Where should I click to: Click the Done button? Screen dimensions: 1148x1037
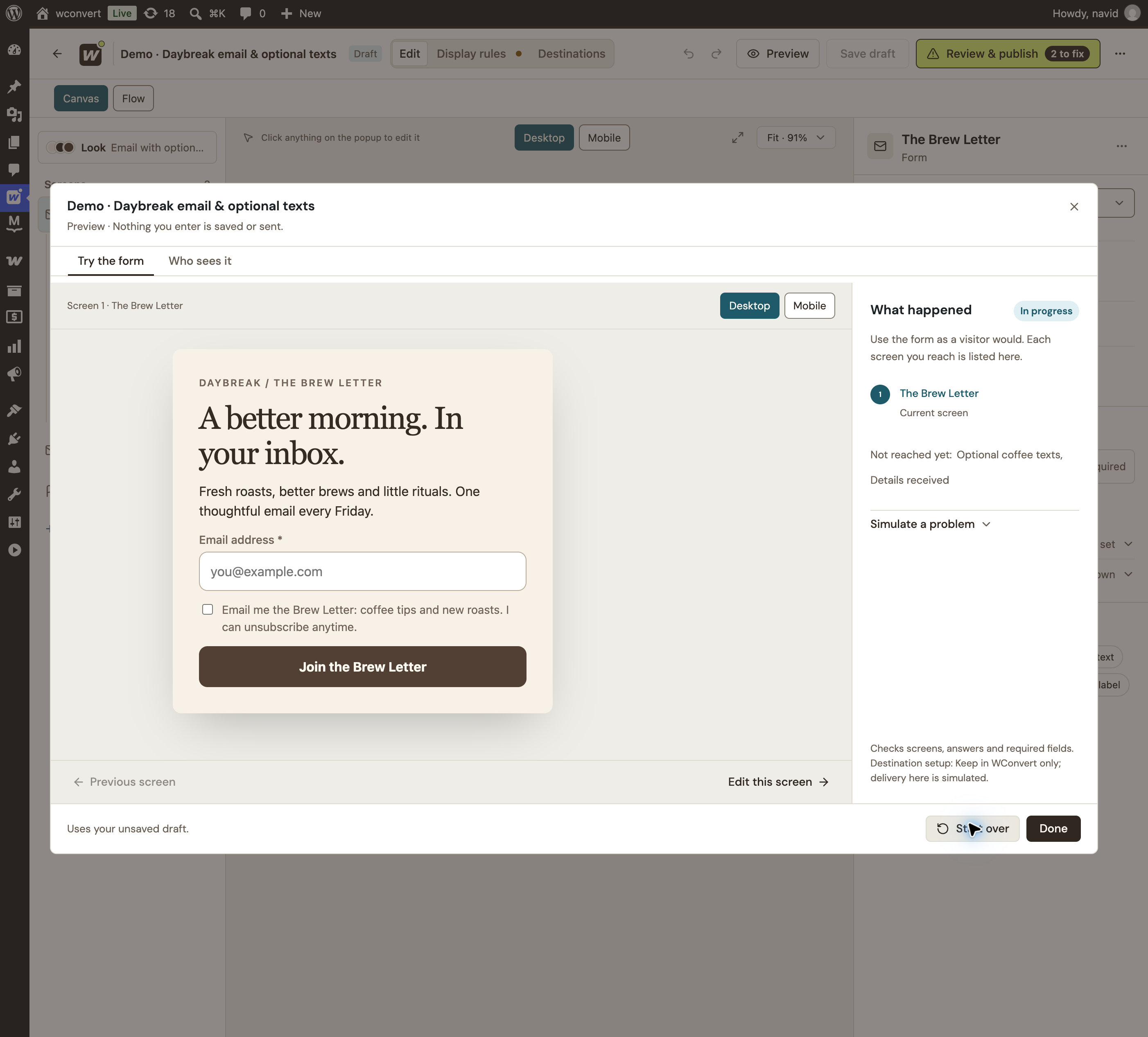tap(1053, 829)
